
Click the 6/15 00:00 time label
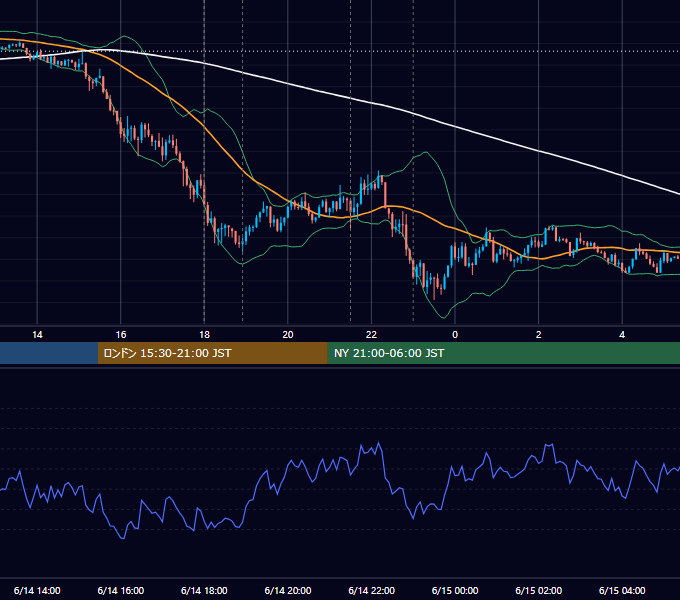pyautogui.click(x=455, y=590)
